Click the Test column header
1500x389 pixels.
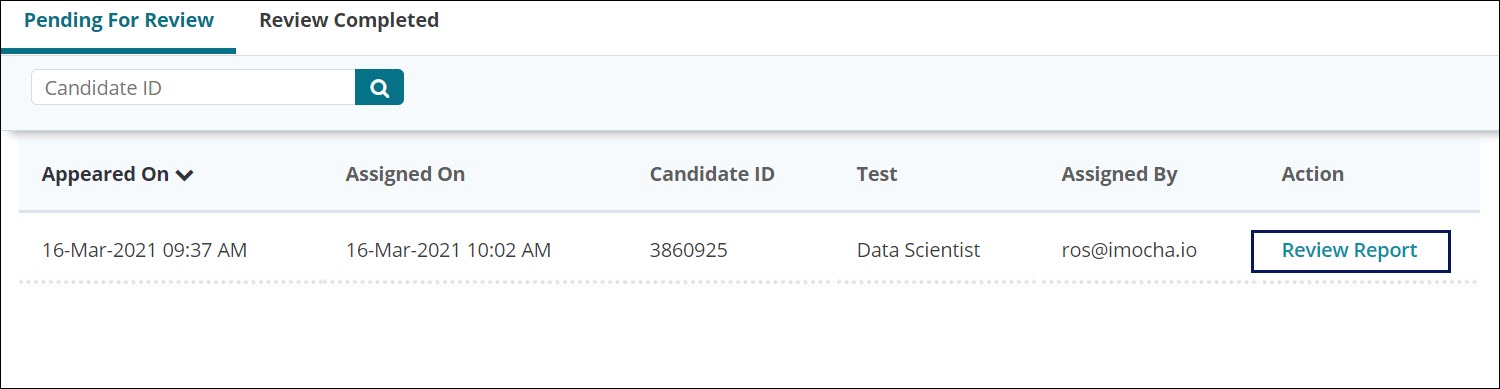pyautogui.click(x=877, y=174)
